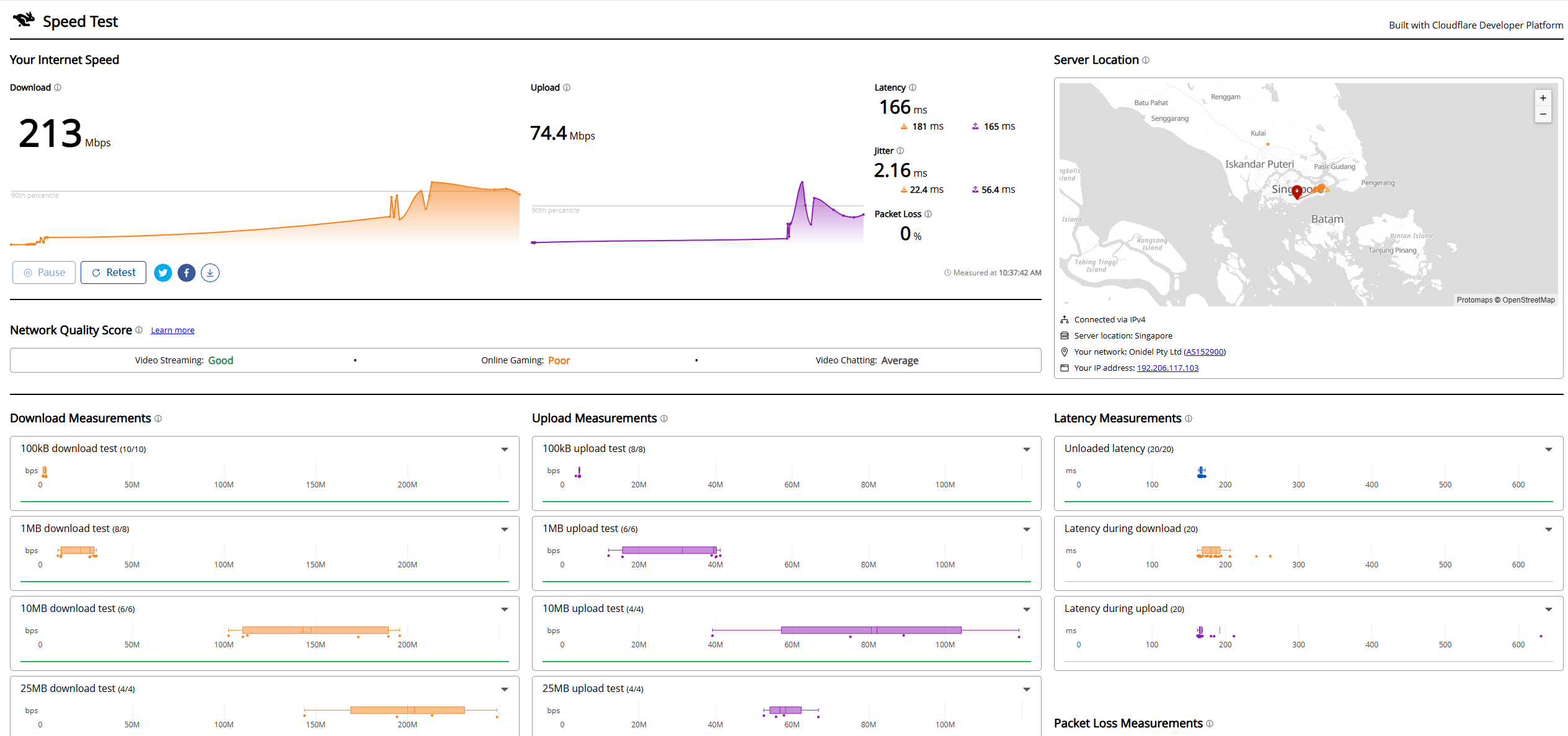Viewport: 1568px width, 736px height.
Task: Expand the Latency during download panel
Action: tap(1549, 530)
